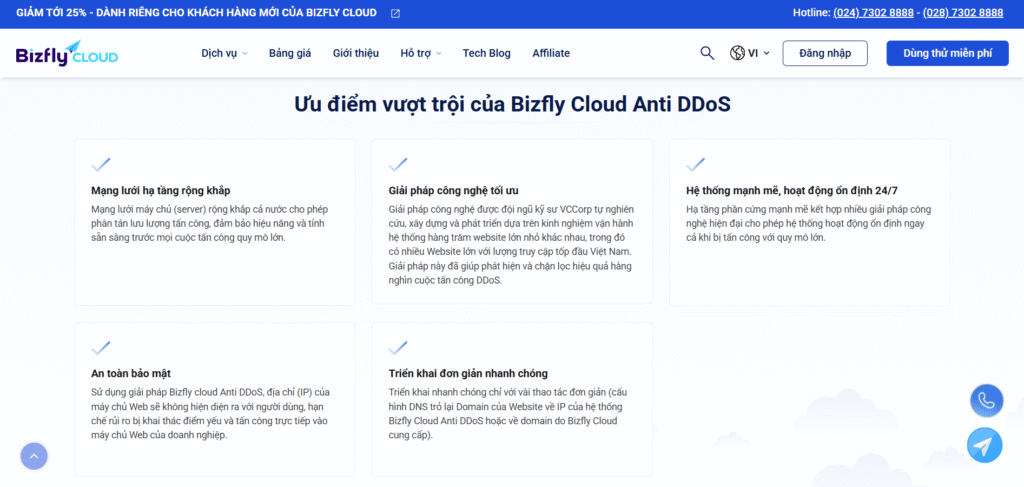
Task: Click the globe language icon
Action: [x=738, y=53]
